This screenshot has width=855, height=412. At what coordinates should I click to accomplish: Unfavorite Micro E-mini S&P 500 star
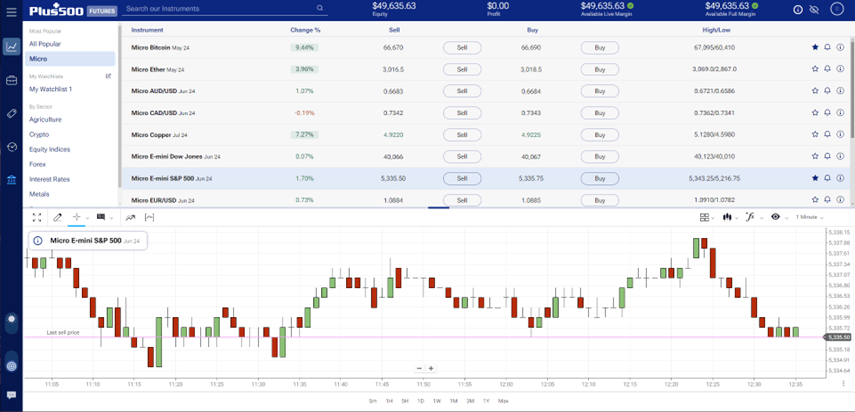click(x=815, y=178)
